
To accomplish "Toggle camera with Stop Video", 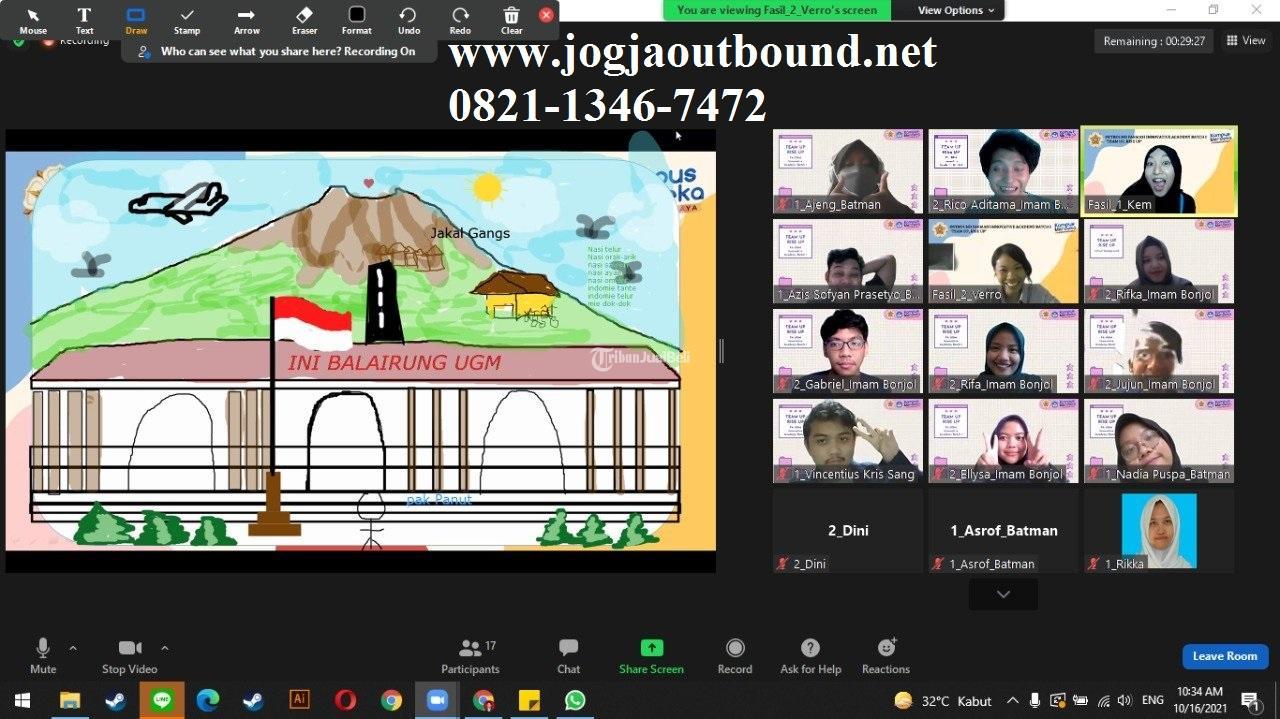I will (129, 655).
